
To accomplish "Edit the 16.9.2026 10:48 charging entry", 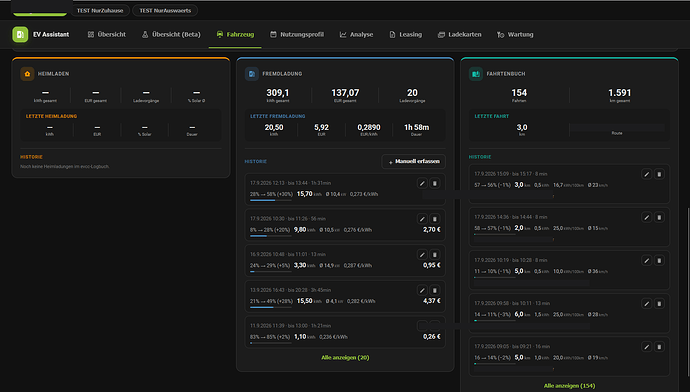I will click(x=422, y=254).
